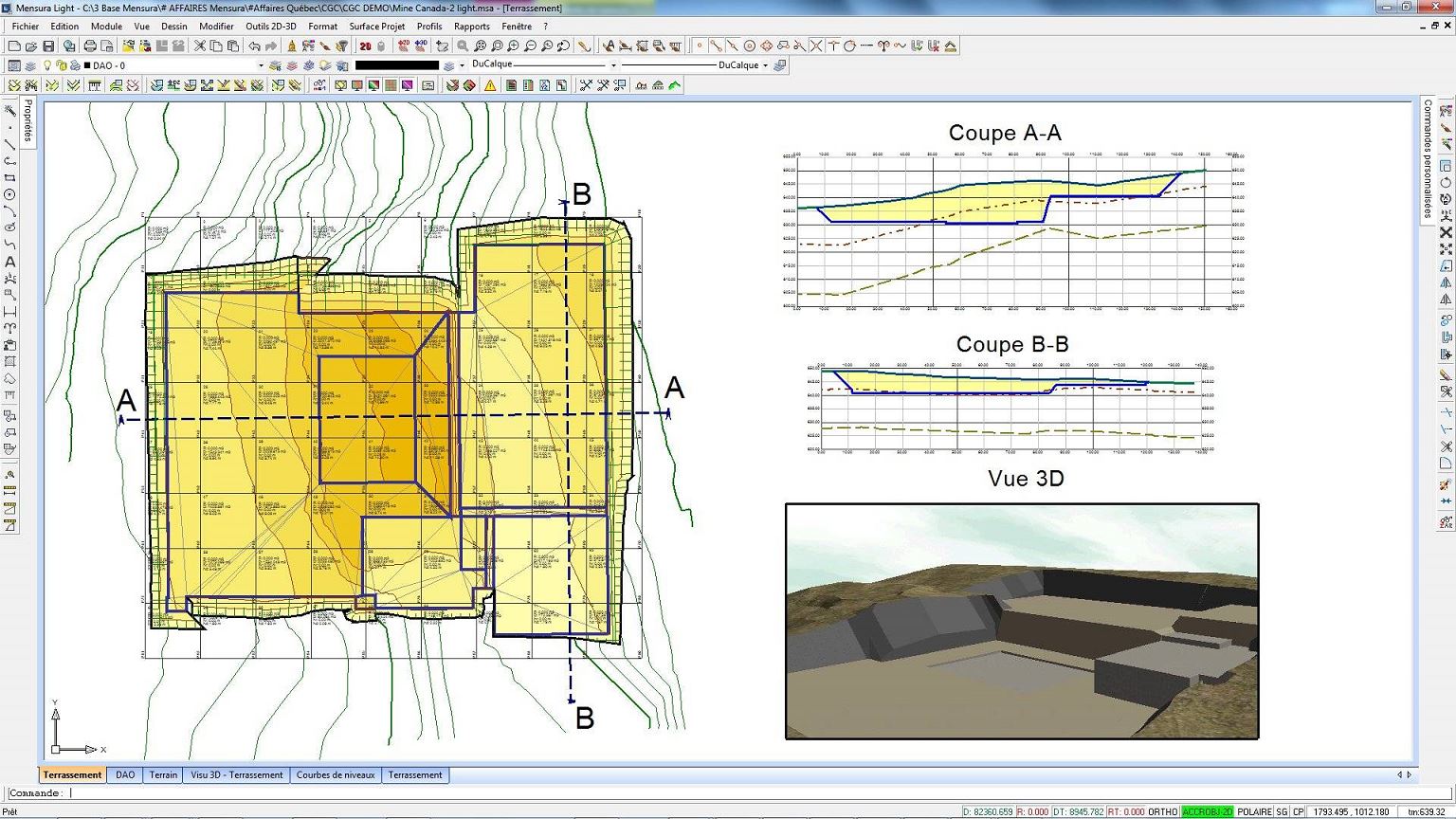Screen dimensions: 1456x819
Task: Toggle ORTHO mode in status bar
Action: click(x=1163, y=812)
